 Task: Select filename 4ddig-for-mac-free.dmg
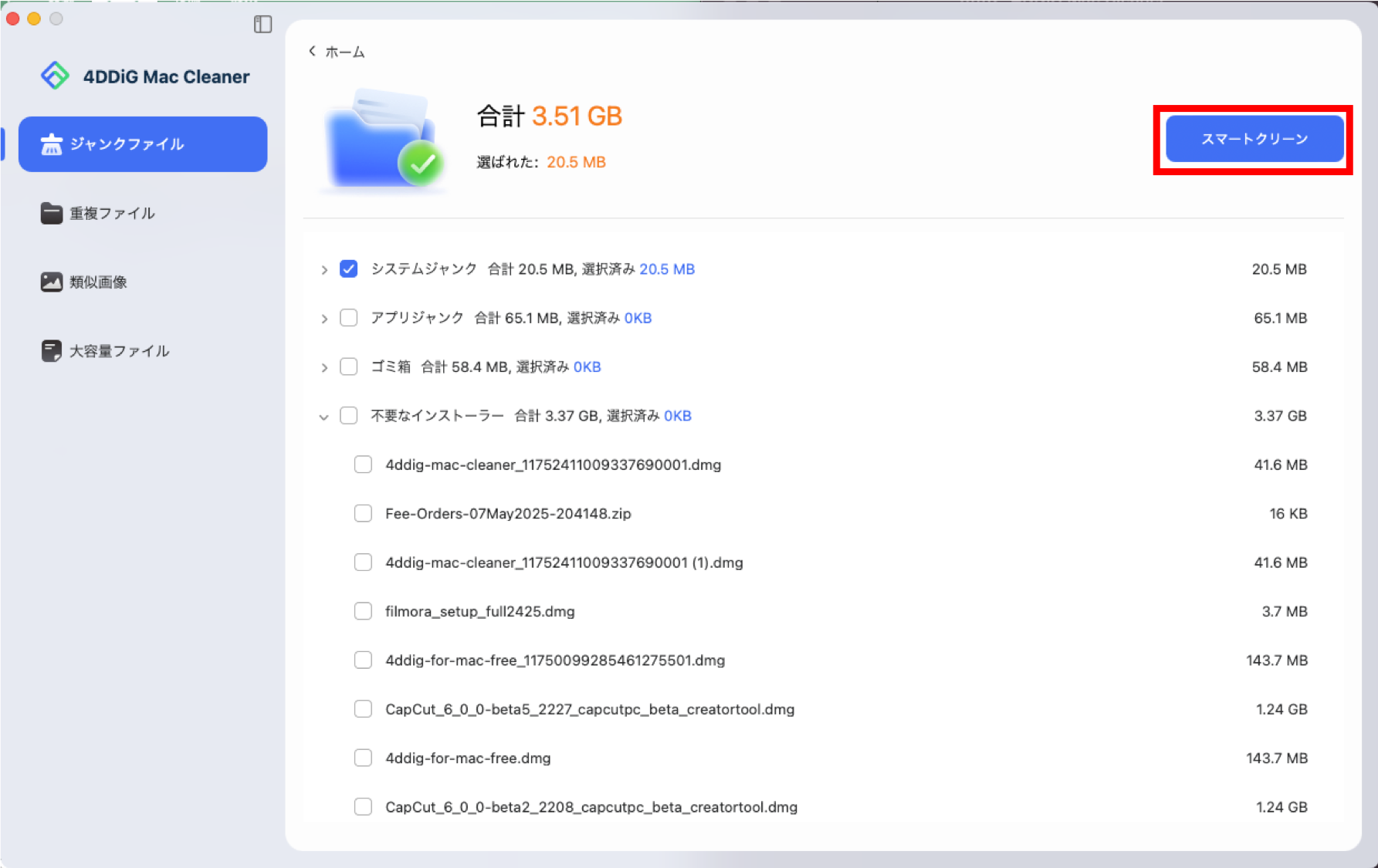tap(468, 758)
